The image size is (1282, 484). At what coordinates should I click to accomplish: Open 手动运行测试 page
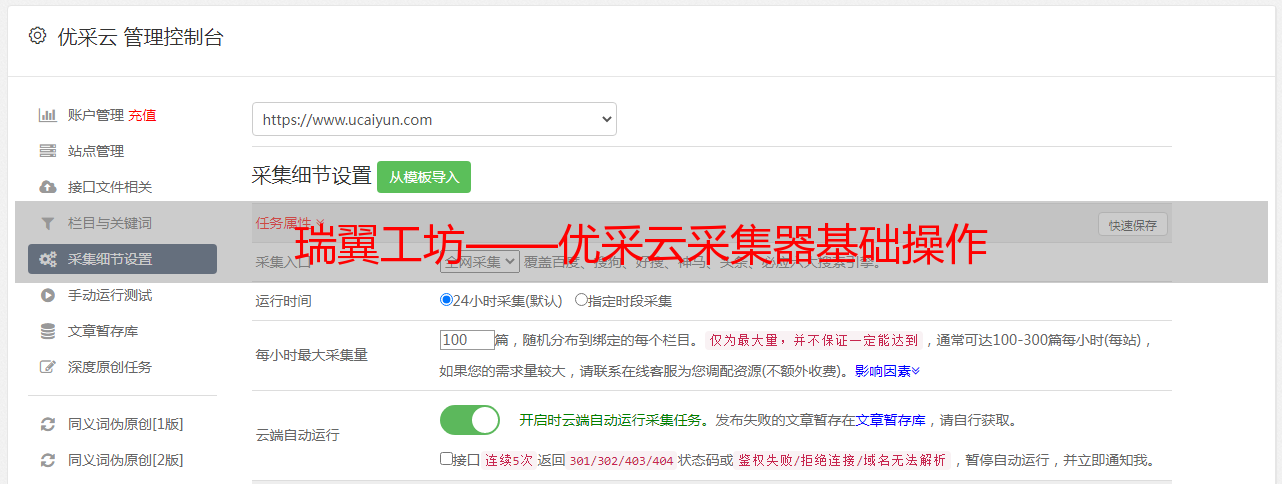point(110,295)
